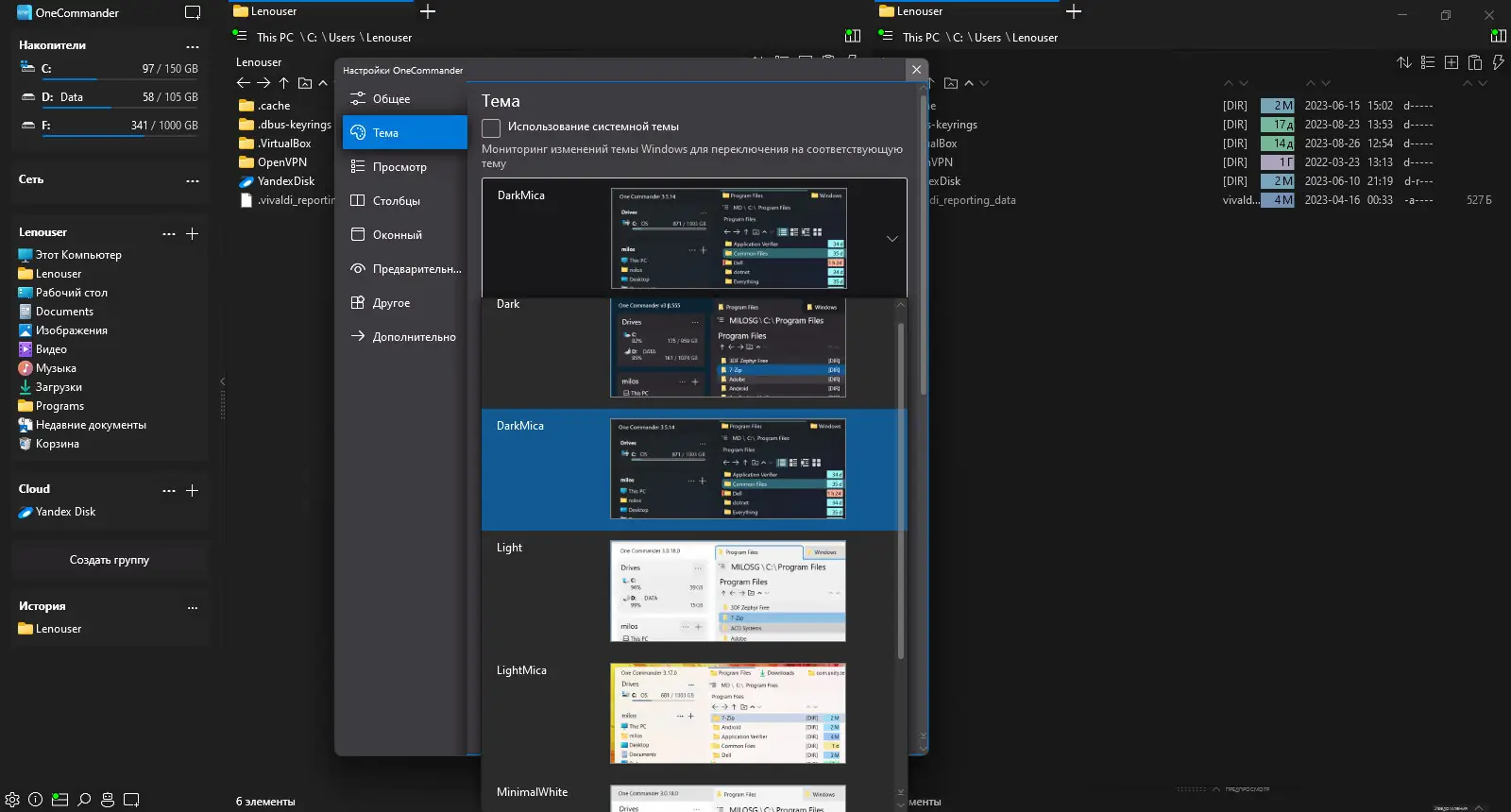Enable the system theme usage checkbox
Viewport: 1511px width, 812px height.
tap(491, 127)
